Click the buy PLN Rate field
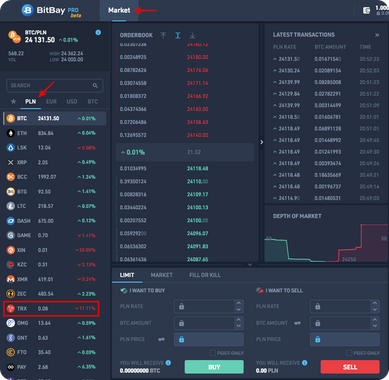Screen dimensions: 389x380 coord(205,306)
